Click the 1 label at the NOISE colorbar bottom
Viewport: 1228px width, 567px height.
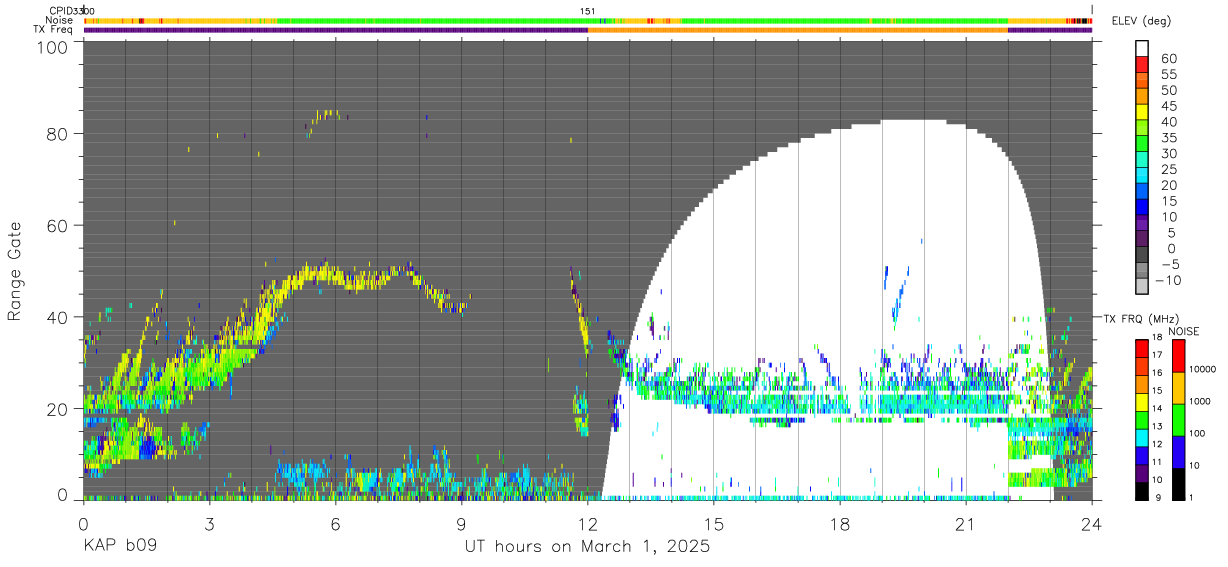[1191, 498]
